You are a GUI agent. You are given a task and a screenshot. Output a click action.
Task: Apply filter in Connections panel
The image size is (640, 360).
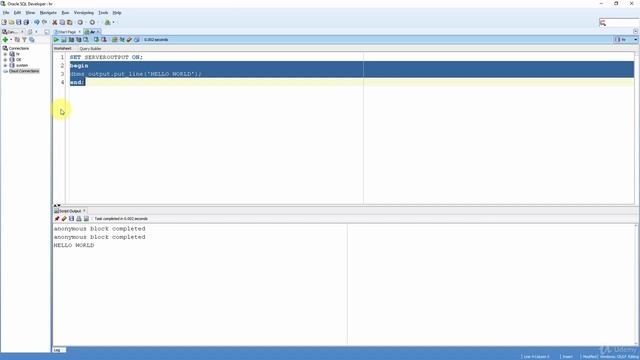coord(24,40)
